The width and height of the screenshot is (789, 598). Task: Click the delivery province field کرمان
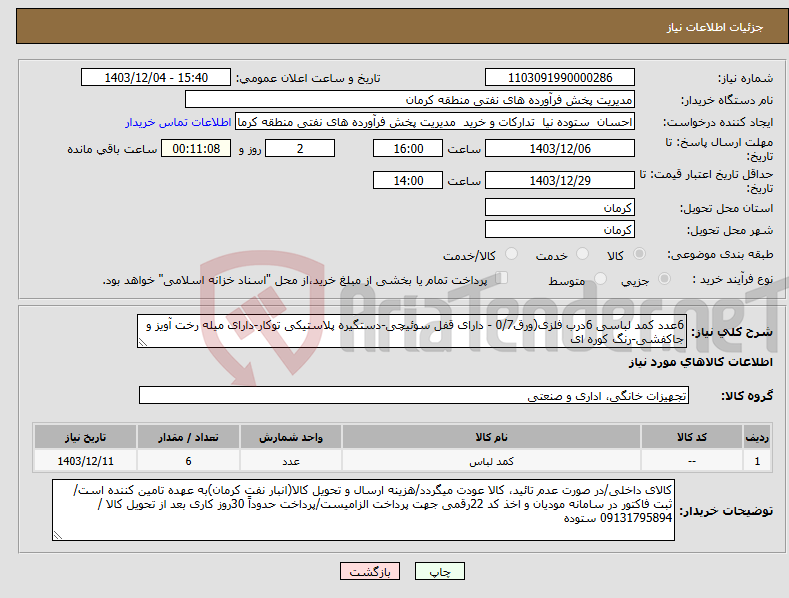[x=560, y=207]
